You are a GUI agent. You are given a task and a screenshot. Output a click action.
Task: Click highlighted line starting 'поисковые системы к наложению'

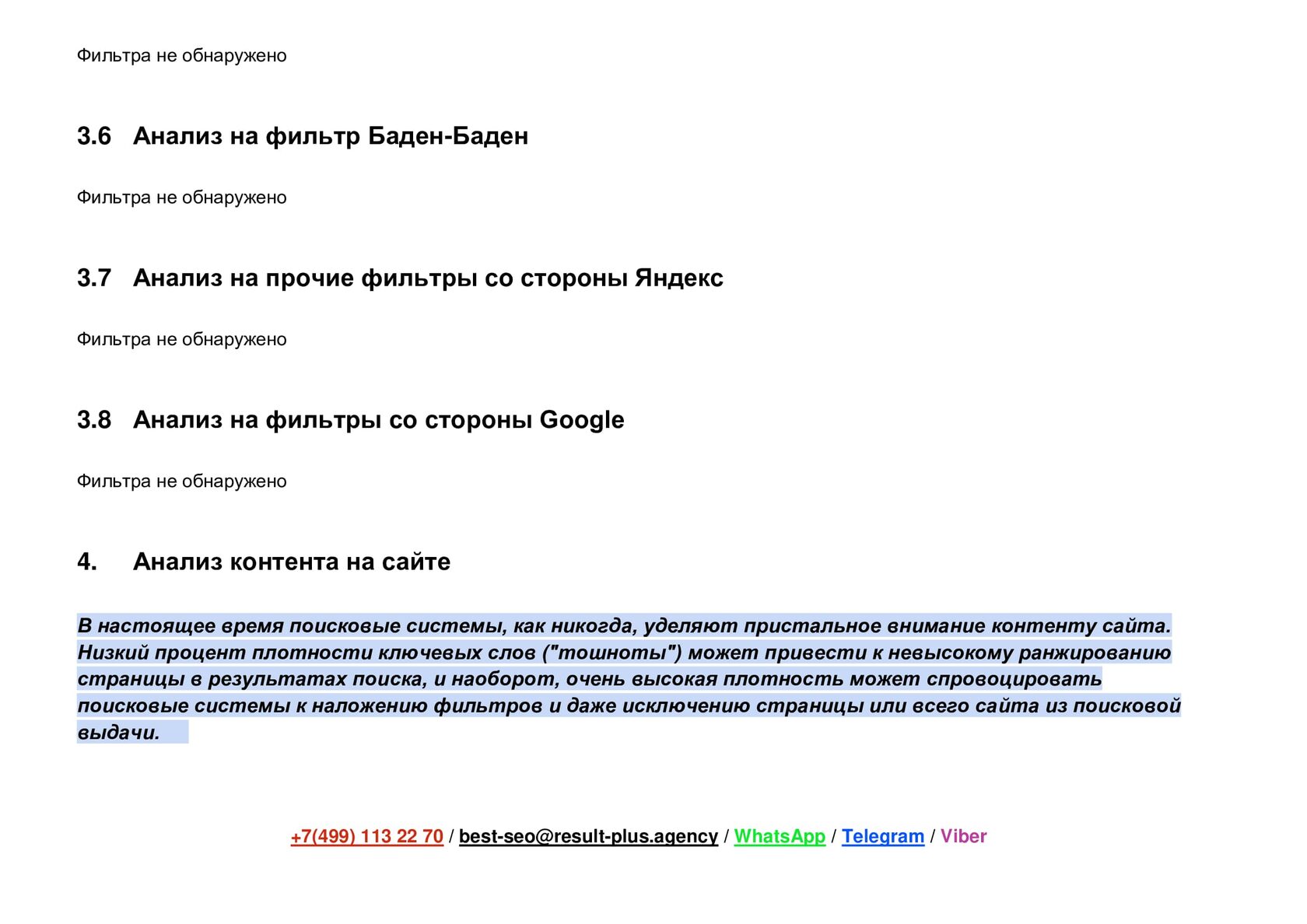629,705
